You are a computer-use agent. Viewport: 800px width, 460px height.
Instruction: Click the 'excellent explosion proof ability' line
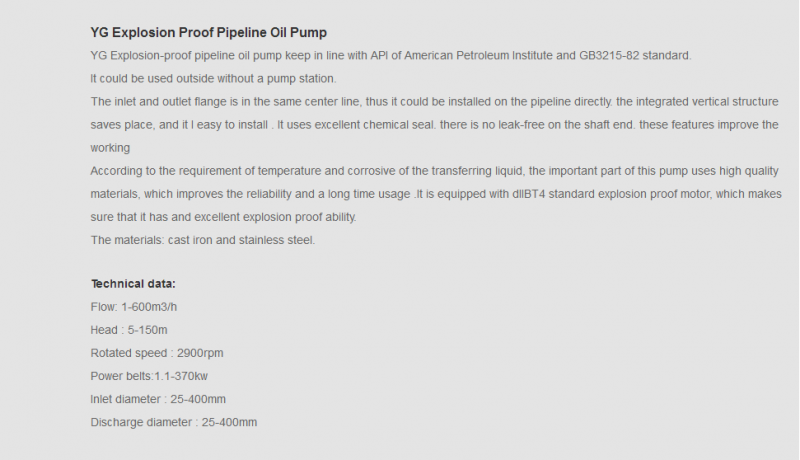223,217
